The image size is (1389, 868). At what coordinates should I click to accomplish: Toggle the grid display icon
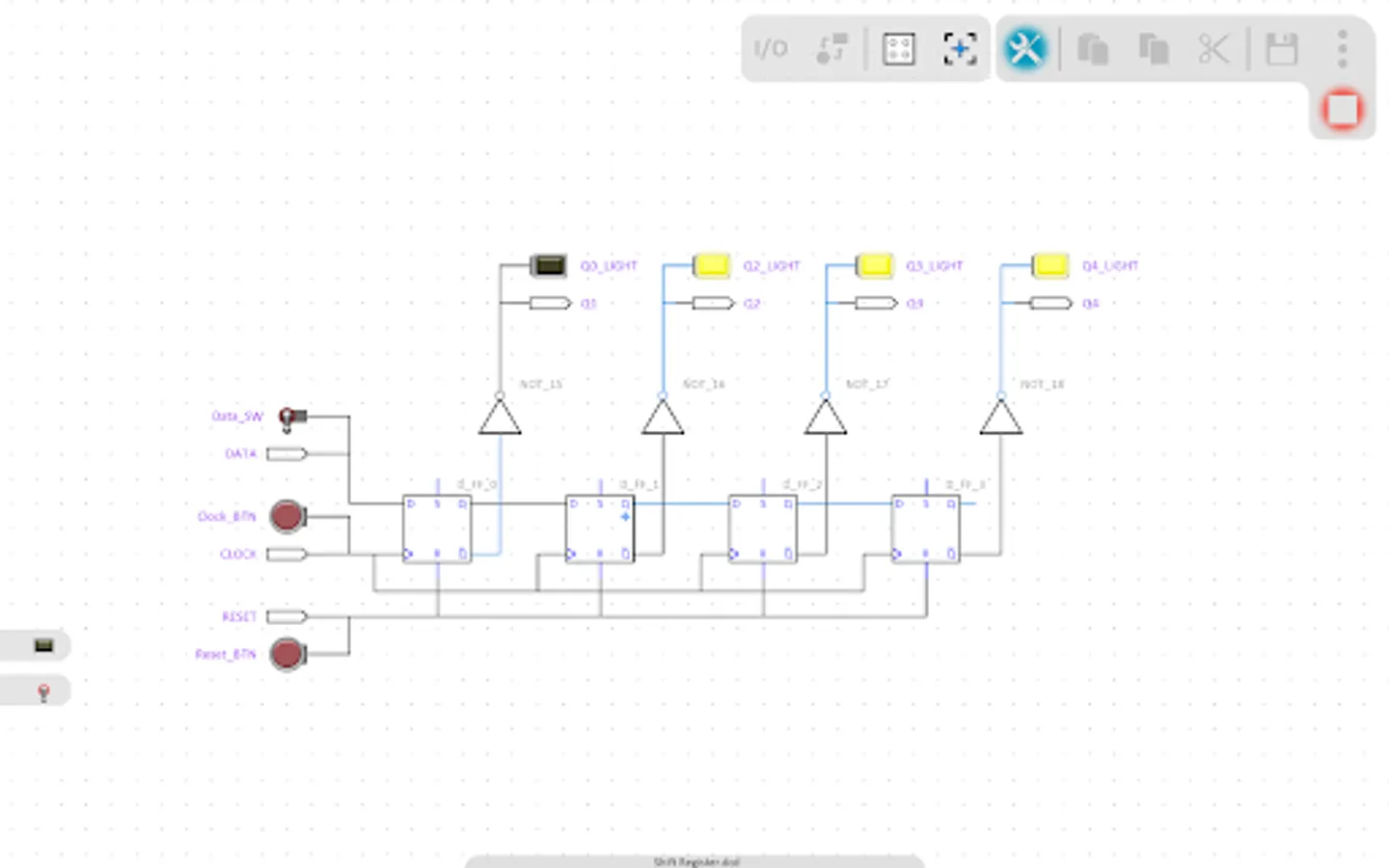[x=898, y=48]
